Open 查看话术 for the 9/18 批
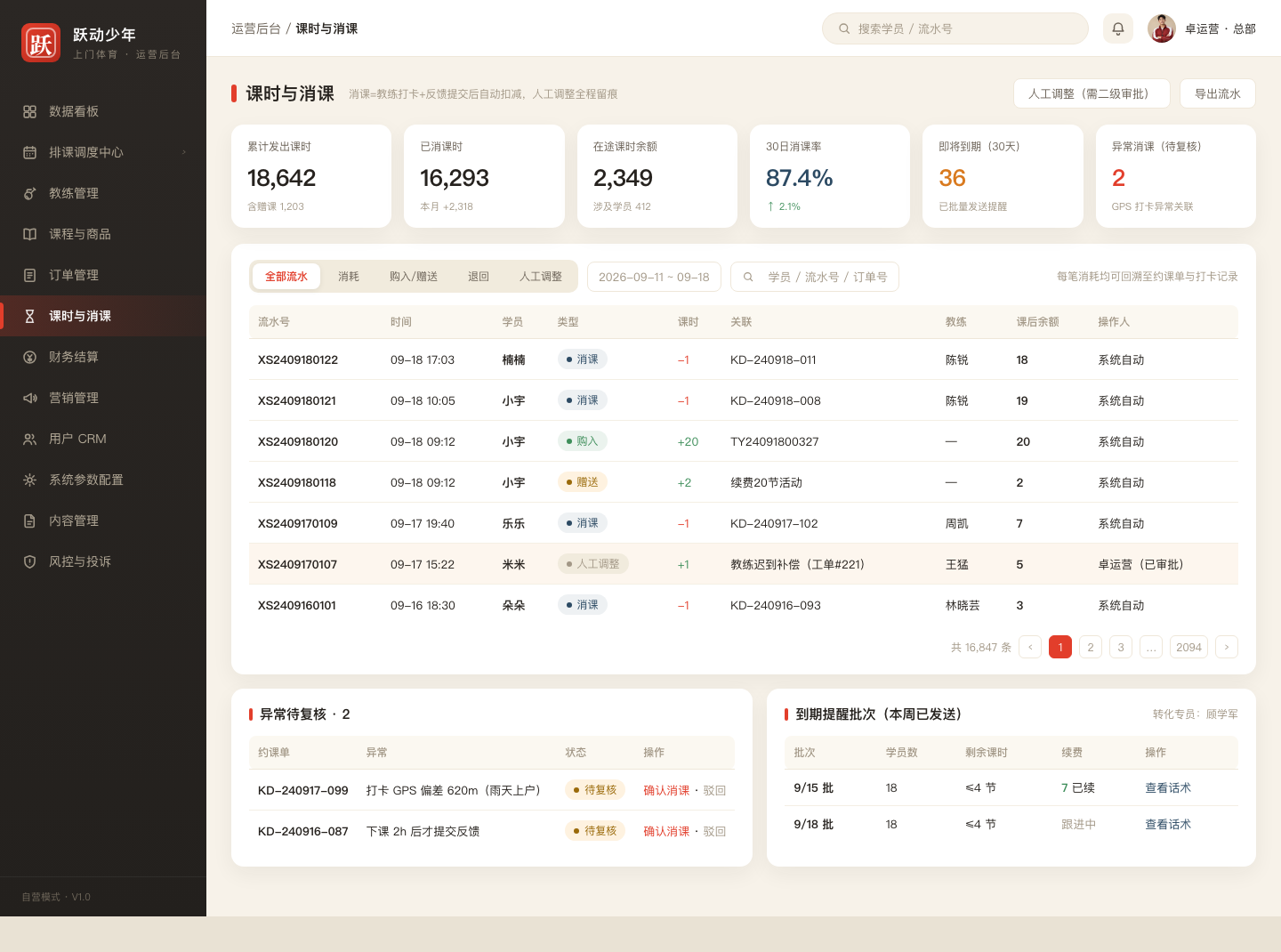This screenshot has width=1281, height=952. click(x=1168, y=824)
